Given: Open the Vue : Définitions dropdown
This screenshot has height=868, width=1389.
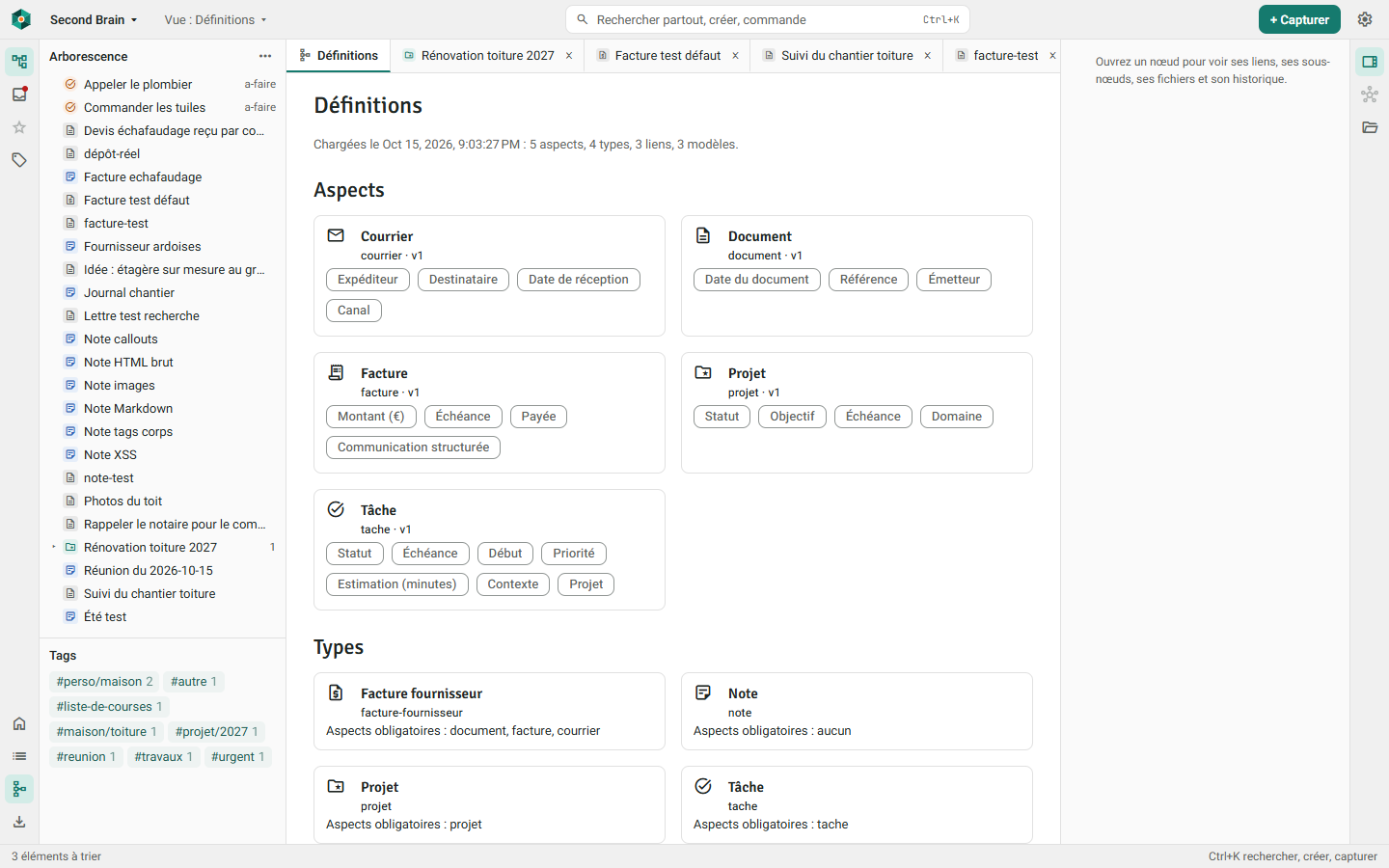Looking at the screenshot, I should click(x=215, y=19).
